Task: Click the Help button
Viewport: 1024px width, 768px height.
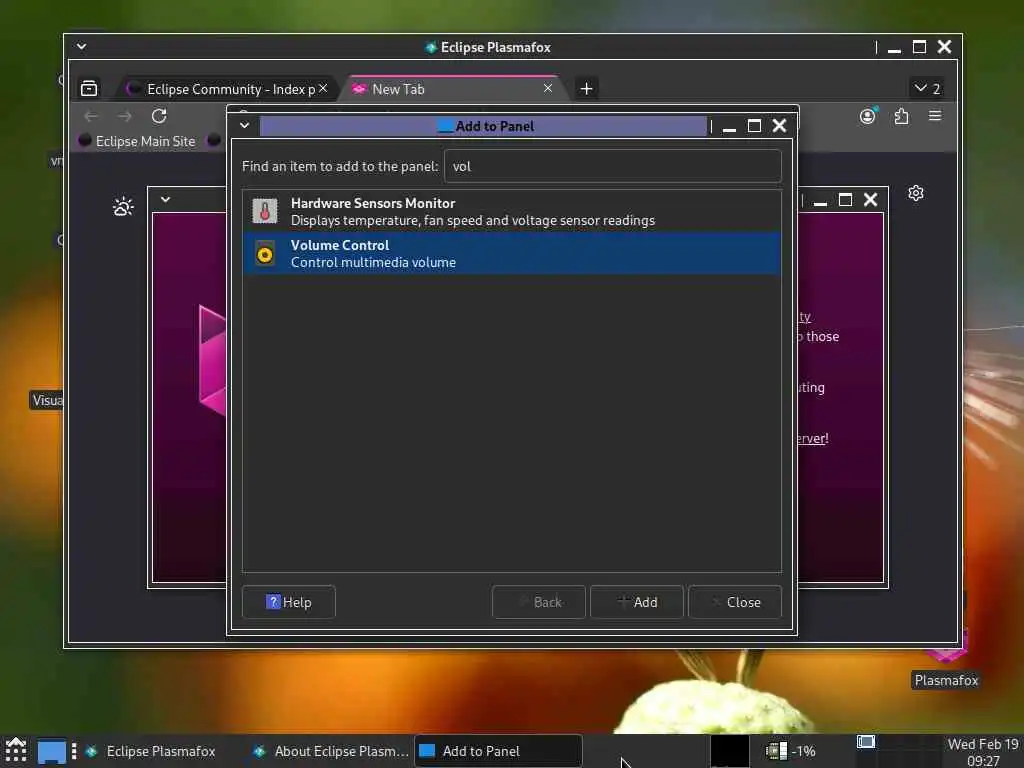Action: point(289,602)
